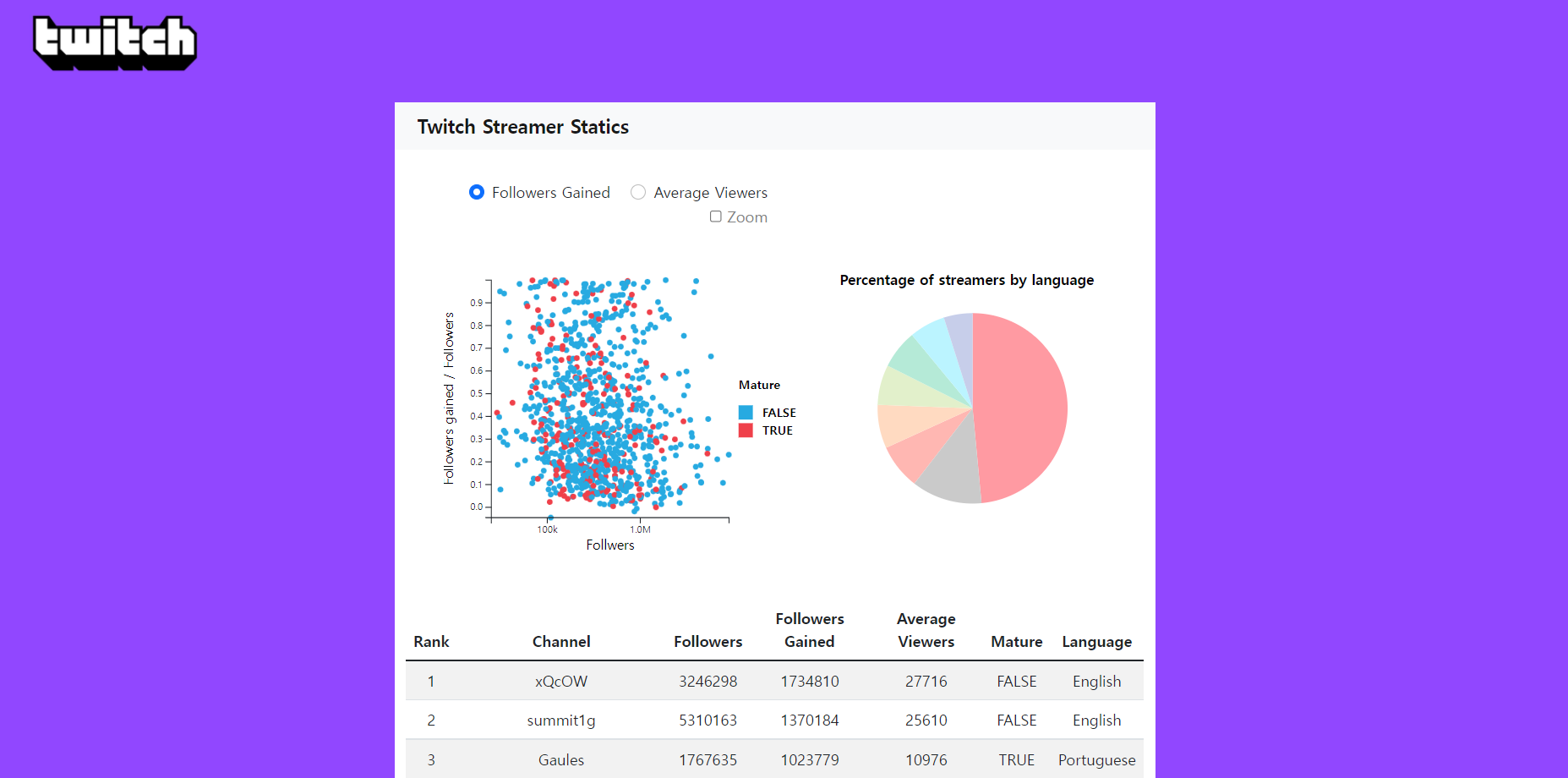Select the summit1g channel row

(x=560, y=720)
